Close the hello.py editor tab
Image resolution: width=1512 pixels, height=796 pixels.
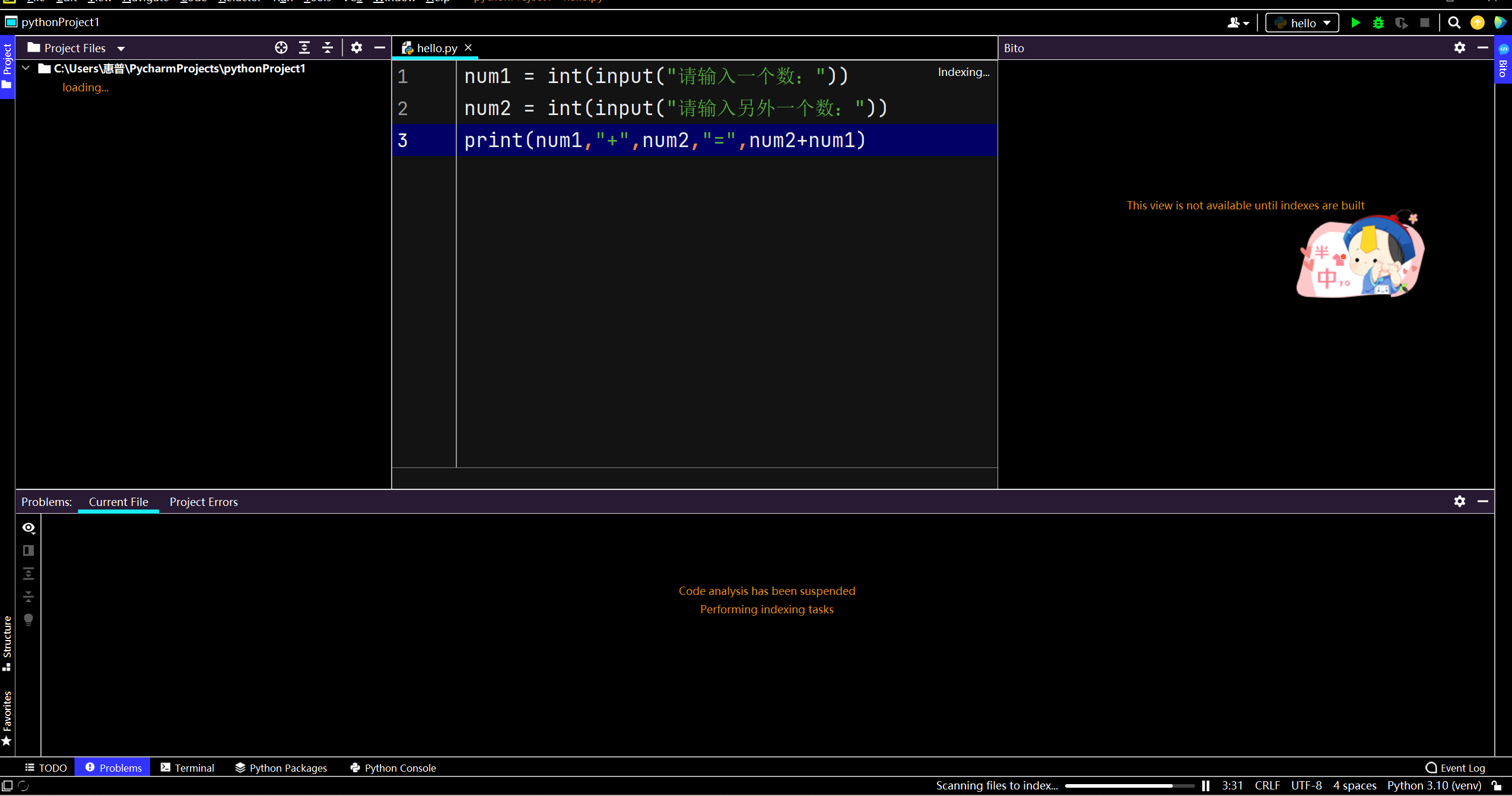coord(468,47)
